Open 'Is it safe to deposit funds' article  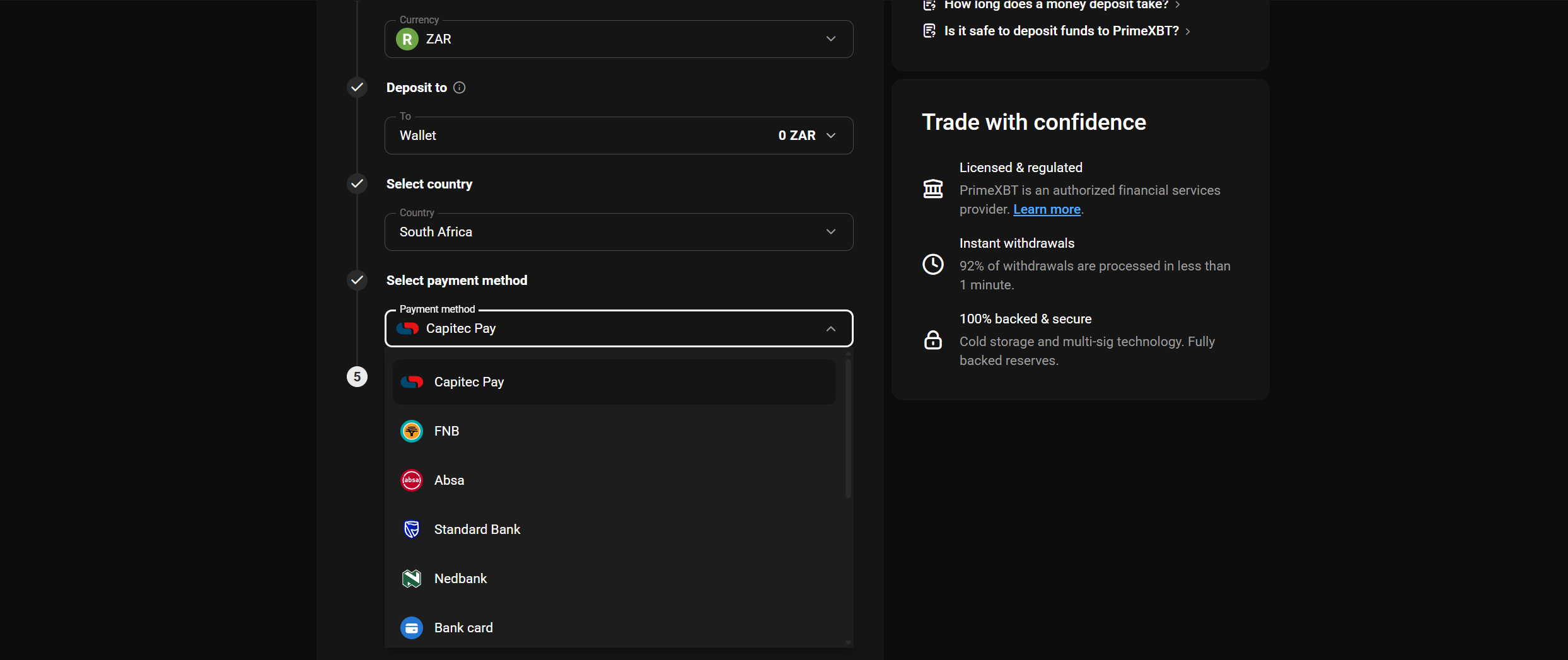click(1061, 31)
